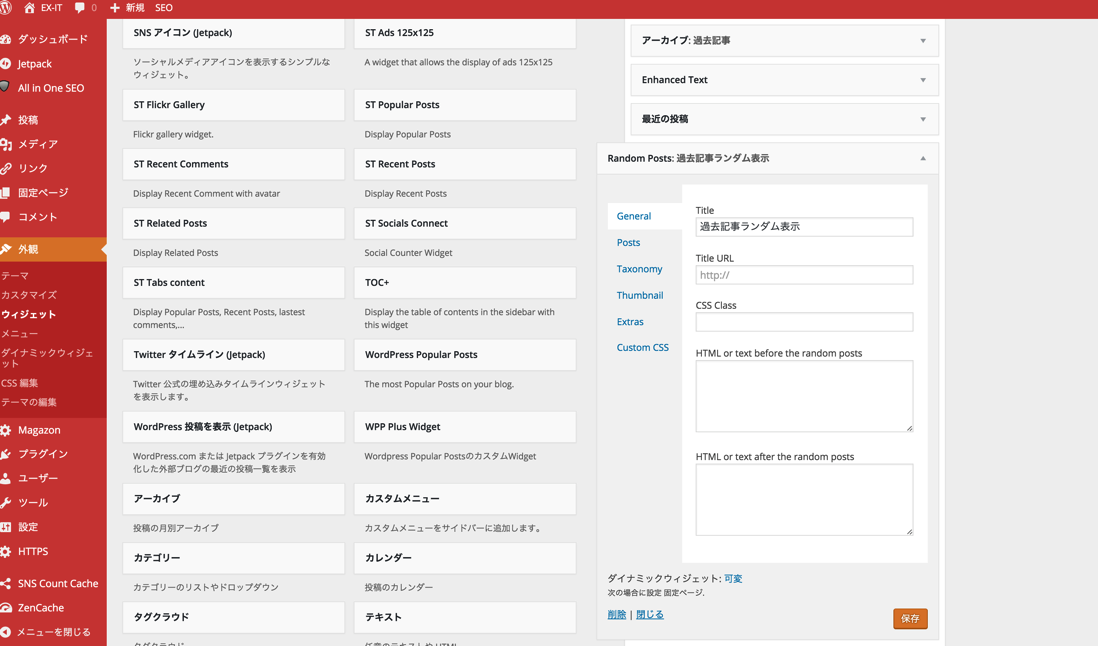Switch to the Posts tab
This screenshot has width=1098, height=646.
tap(628, 242)
